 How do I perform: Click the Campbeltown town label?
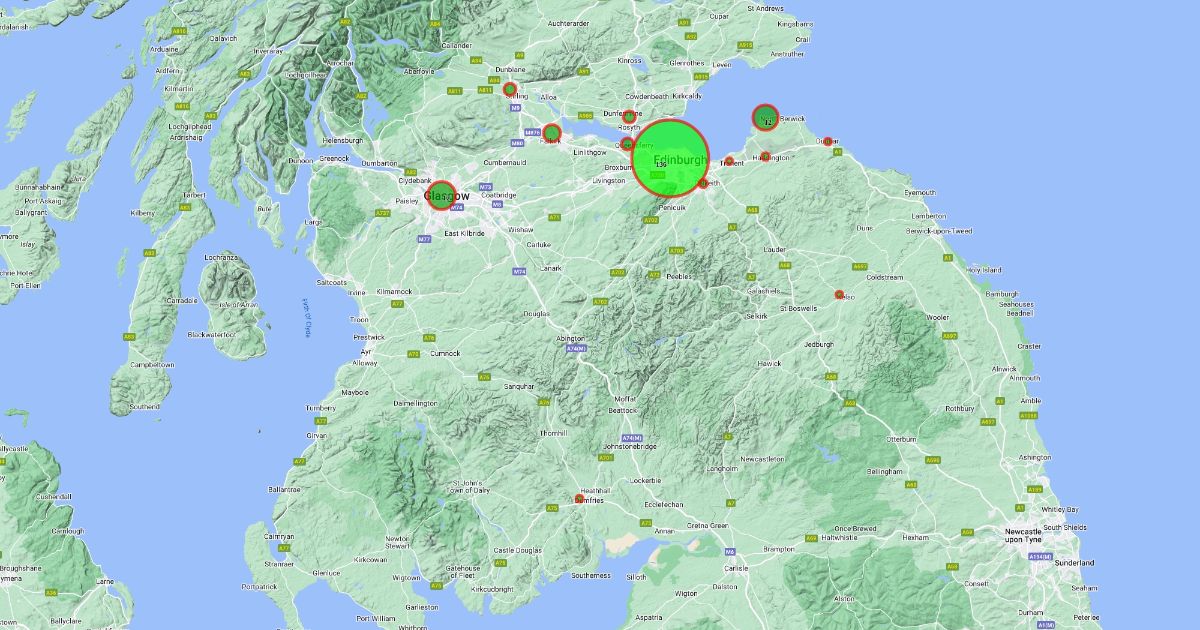point(153,365)
